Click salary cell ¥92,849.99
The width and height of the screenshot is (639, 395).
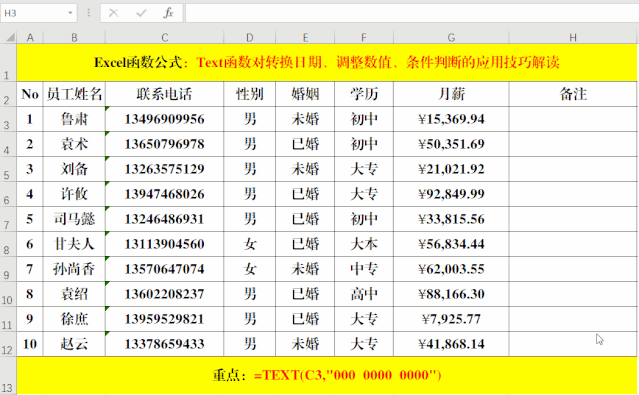451,194
